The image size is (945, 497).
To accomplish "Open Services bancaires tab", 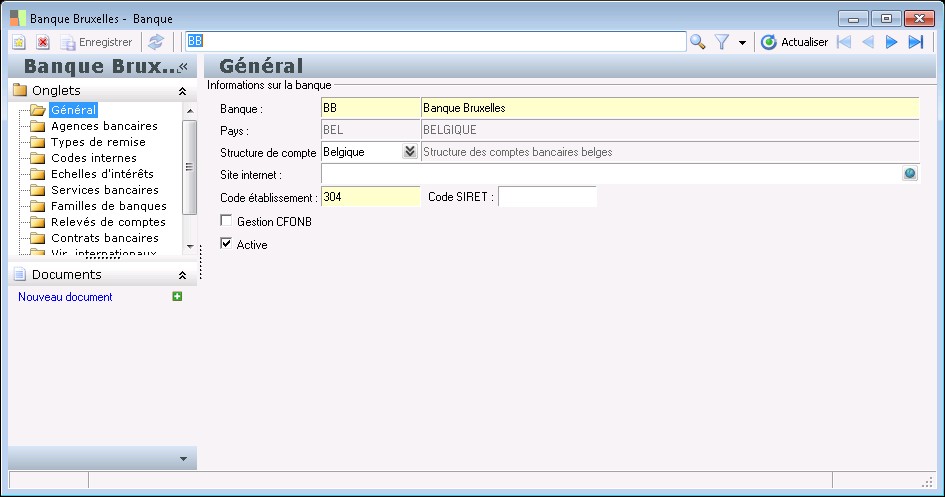I will point(104,190).
